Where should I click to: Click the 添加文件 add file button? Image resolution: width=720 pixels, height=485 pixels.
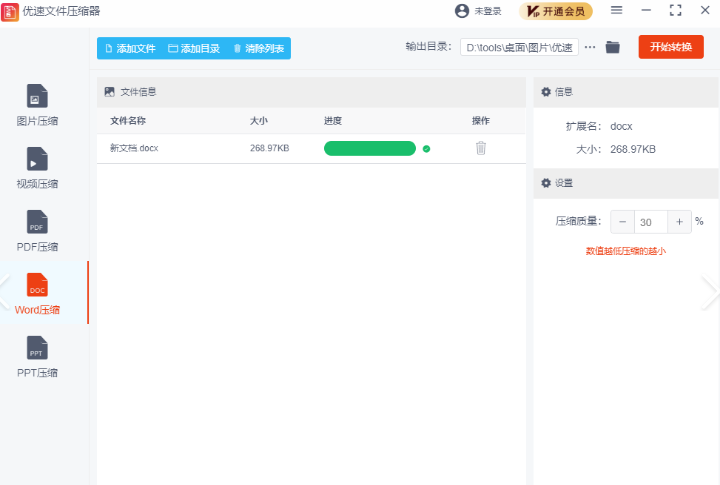pos(130,48)
